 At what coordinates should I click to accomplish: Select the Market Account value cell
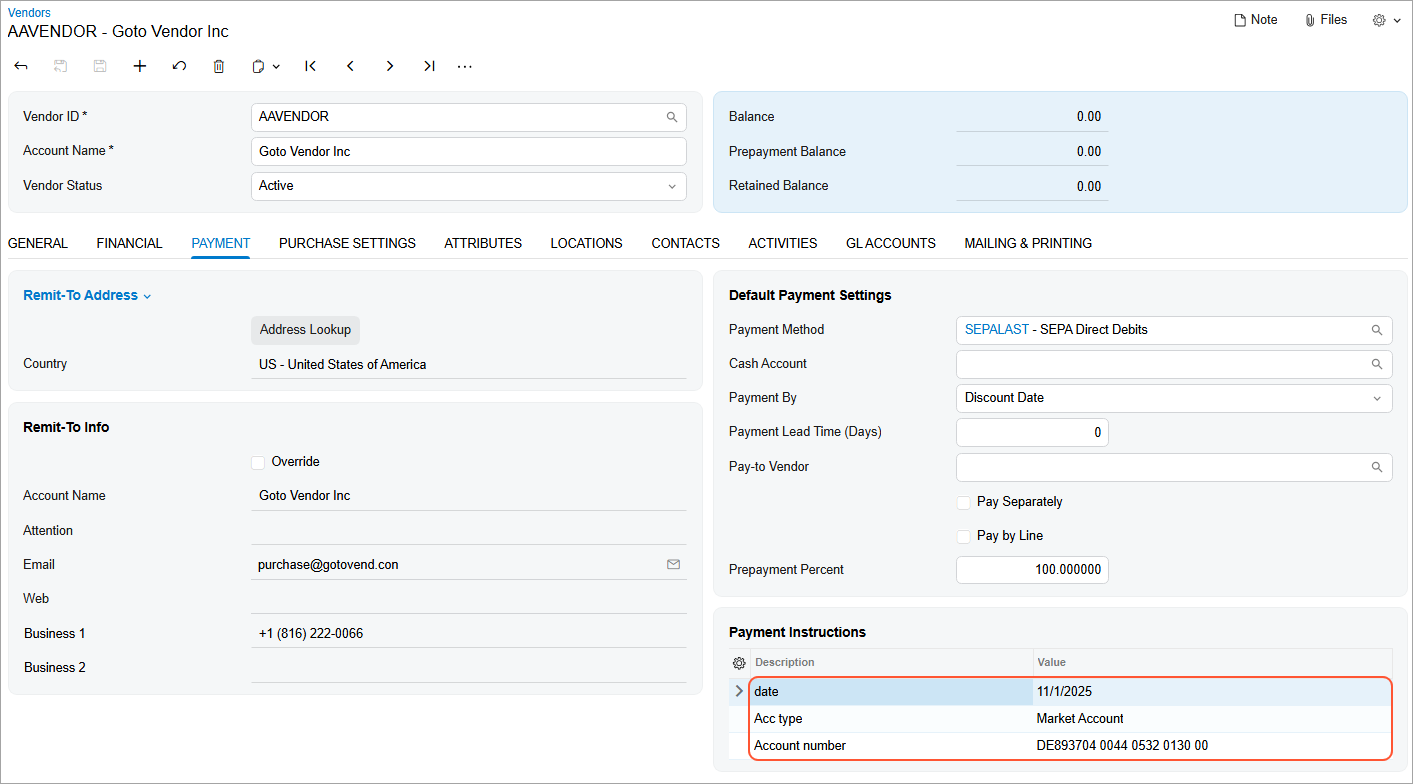1211,718
